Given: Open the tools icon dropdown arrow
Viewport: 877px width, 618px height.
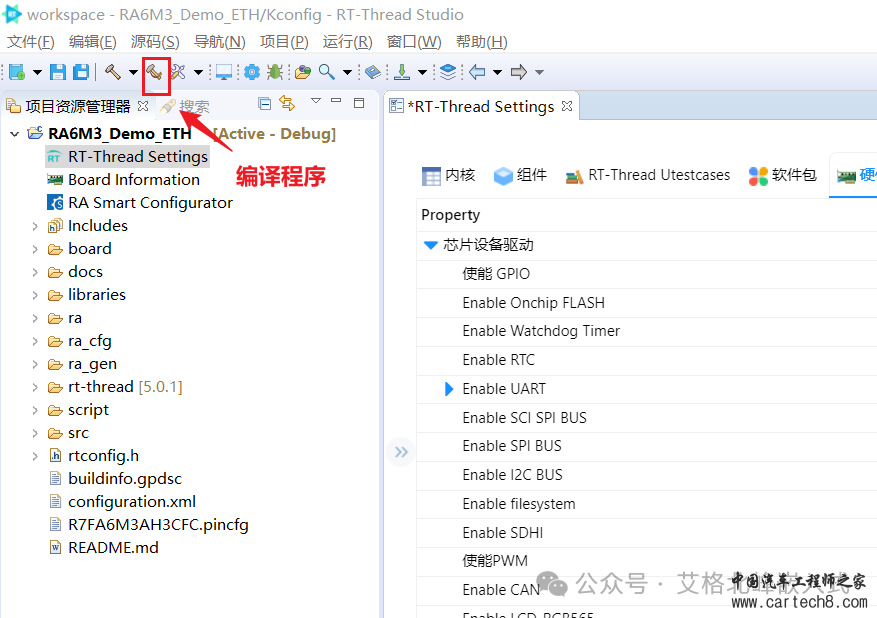Looking at the screenshot, I should click(x=199, y=72).
